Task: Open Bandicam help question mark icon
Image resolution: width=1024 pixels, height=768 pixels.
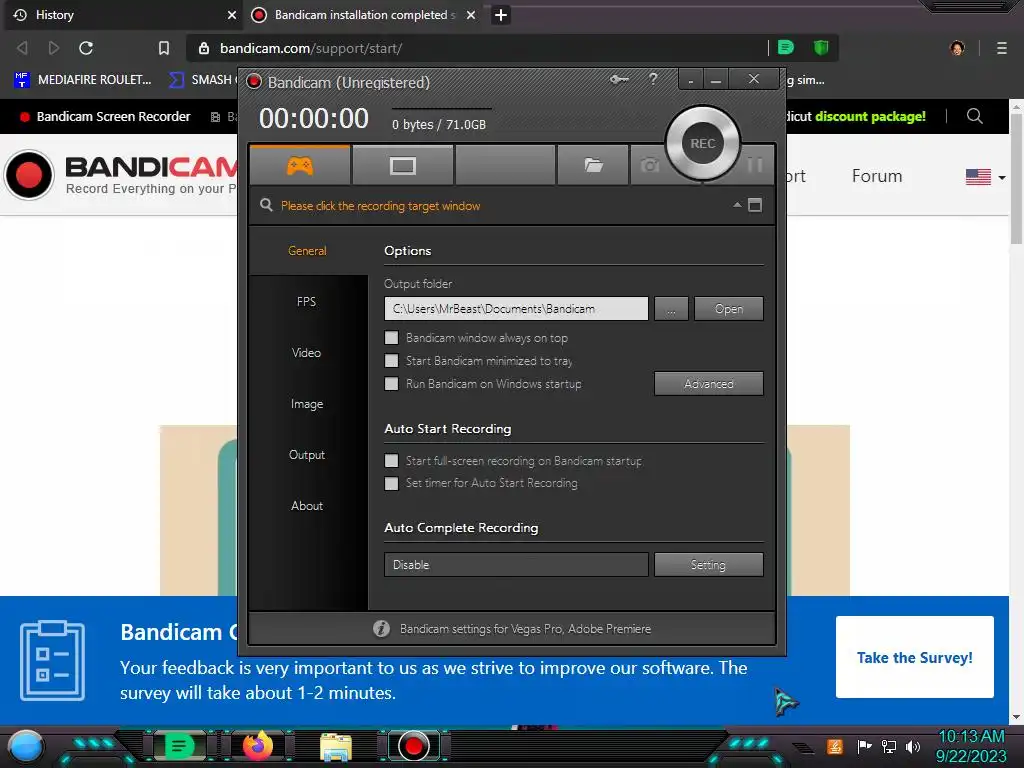Action: pos(653,79)
